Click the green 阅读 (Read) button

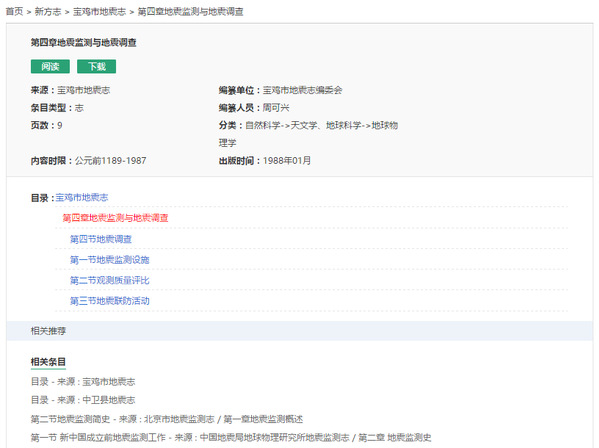(50, 66)
